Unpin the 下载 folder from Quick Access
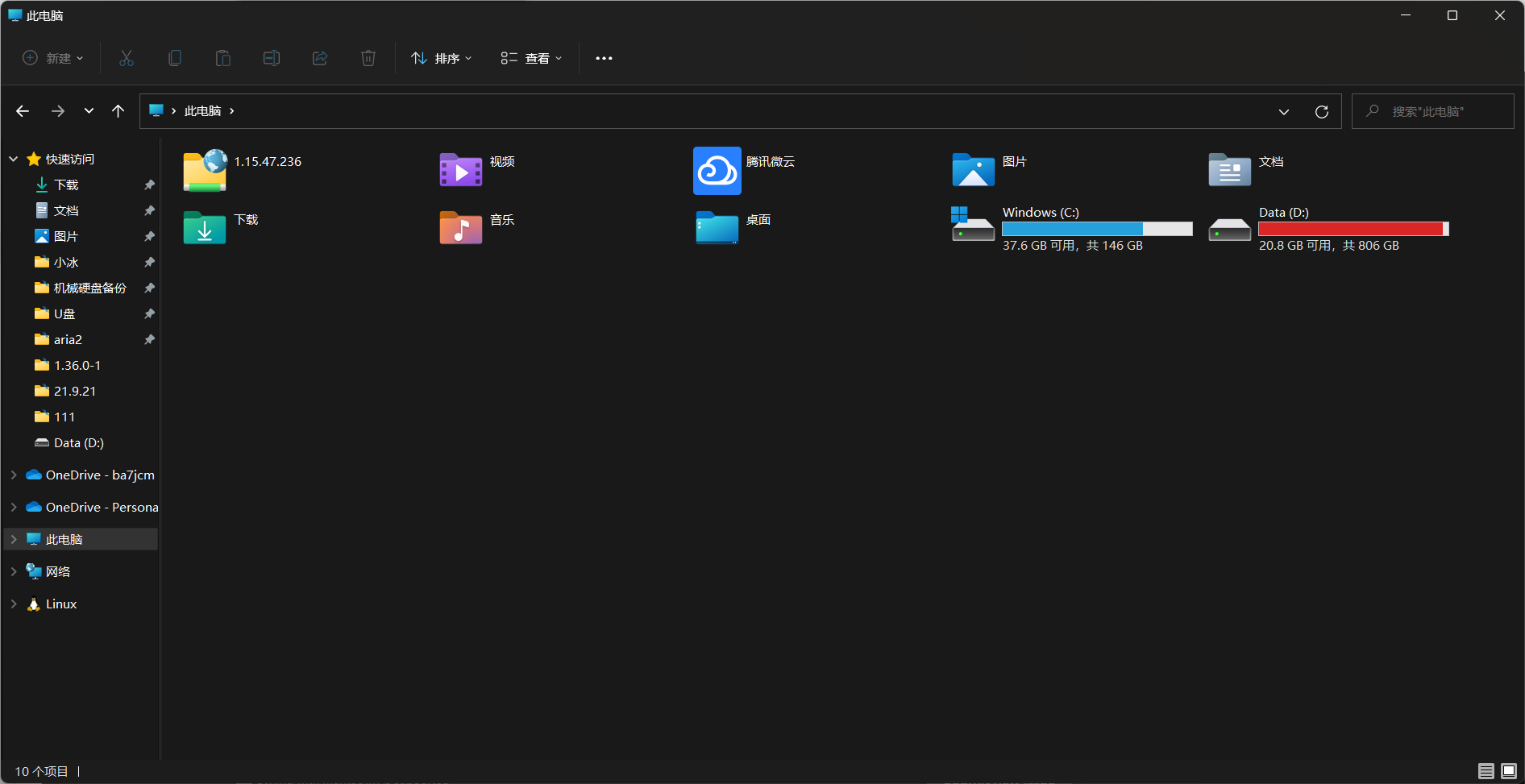Viewport: 1525px width, 784px height. pos(148,185)
